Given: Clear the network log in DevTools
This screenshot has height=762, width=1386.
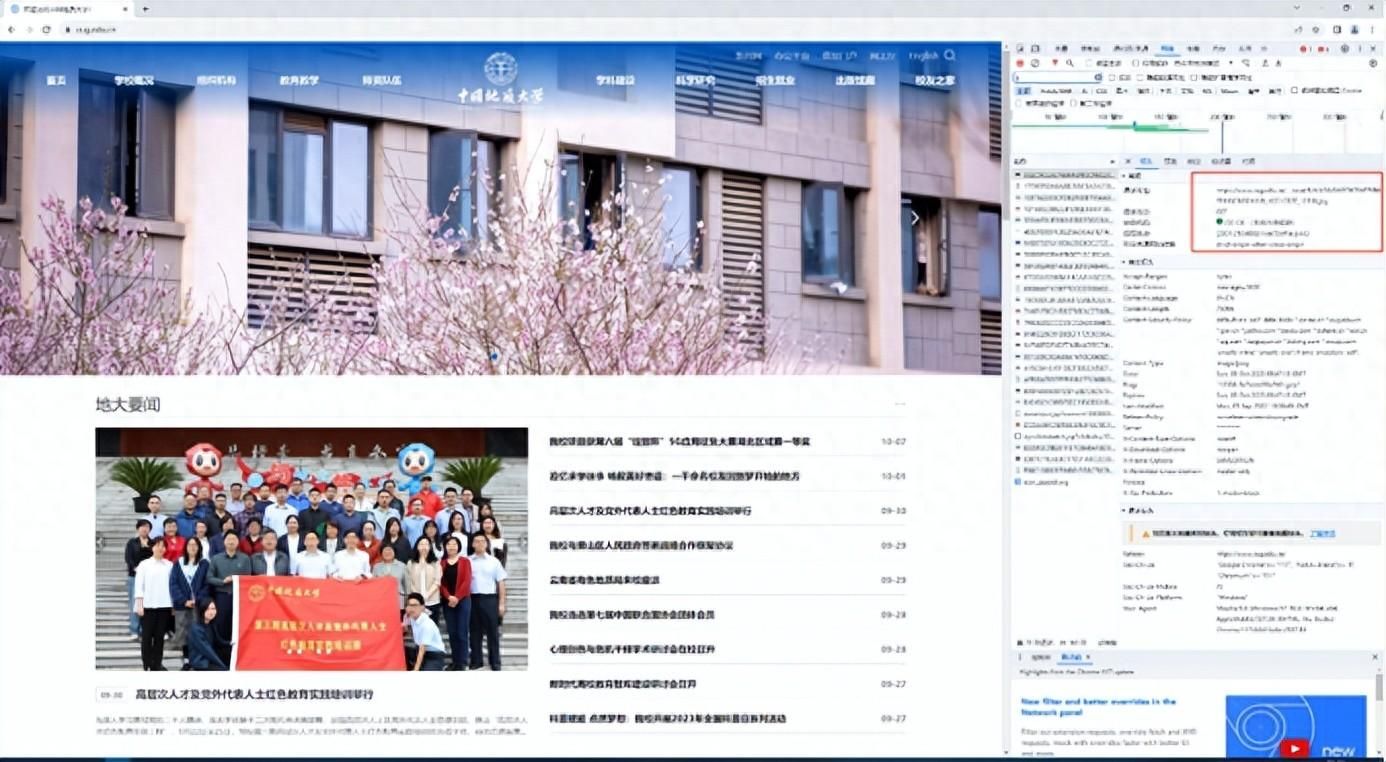Looking at the screenshot, I should point(1034,62).
